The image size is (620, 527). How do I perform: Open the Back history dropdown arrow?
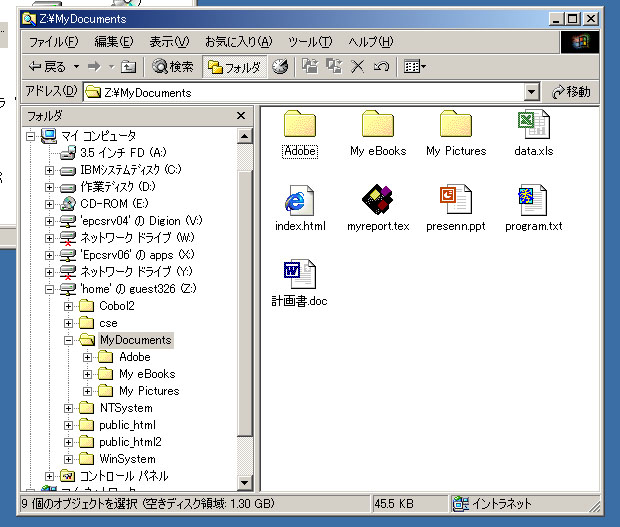76,66
